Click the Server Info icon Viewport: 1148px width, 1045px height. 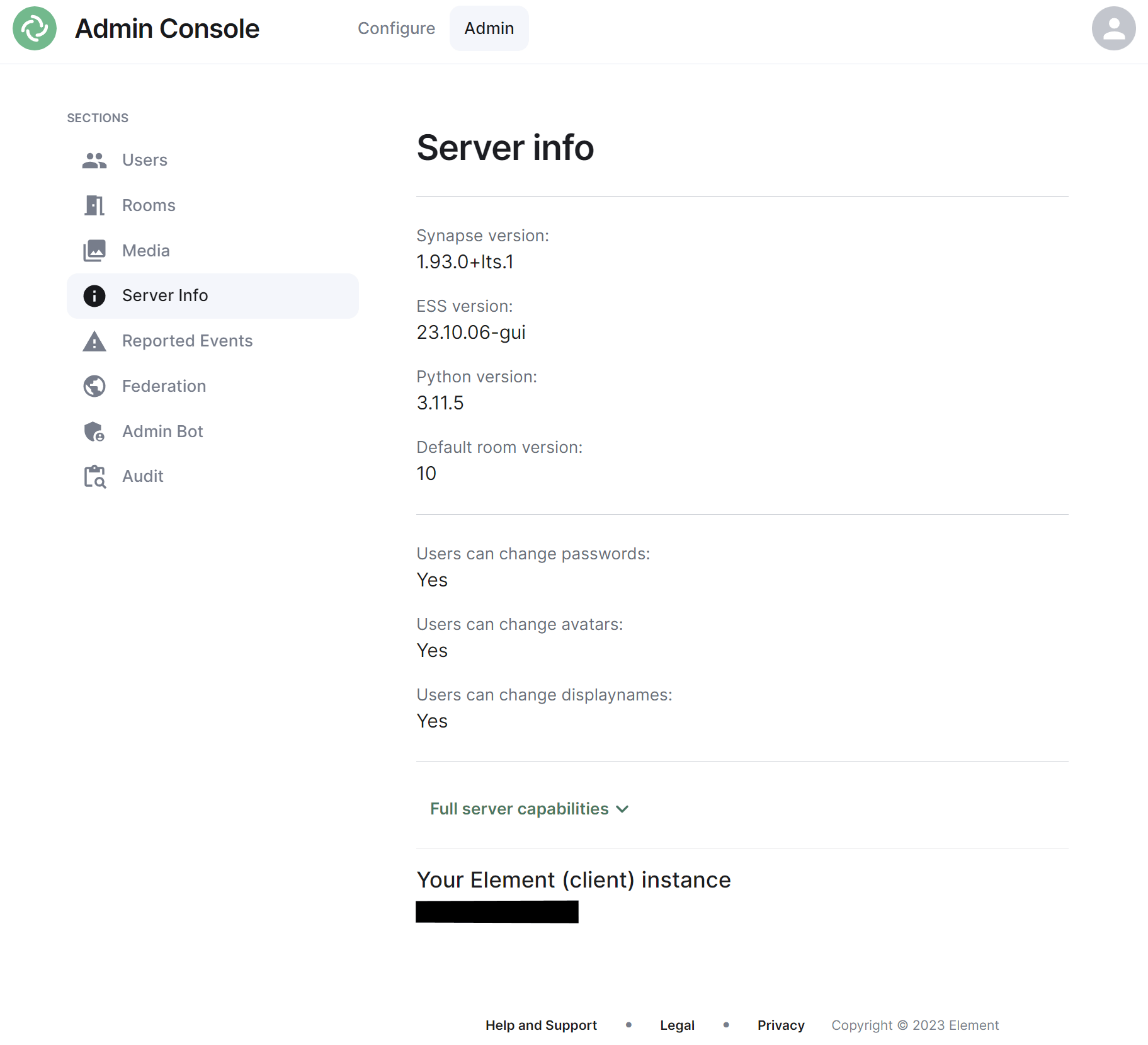[94, 296]
